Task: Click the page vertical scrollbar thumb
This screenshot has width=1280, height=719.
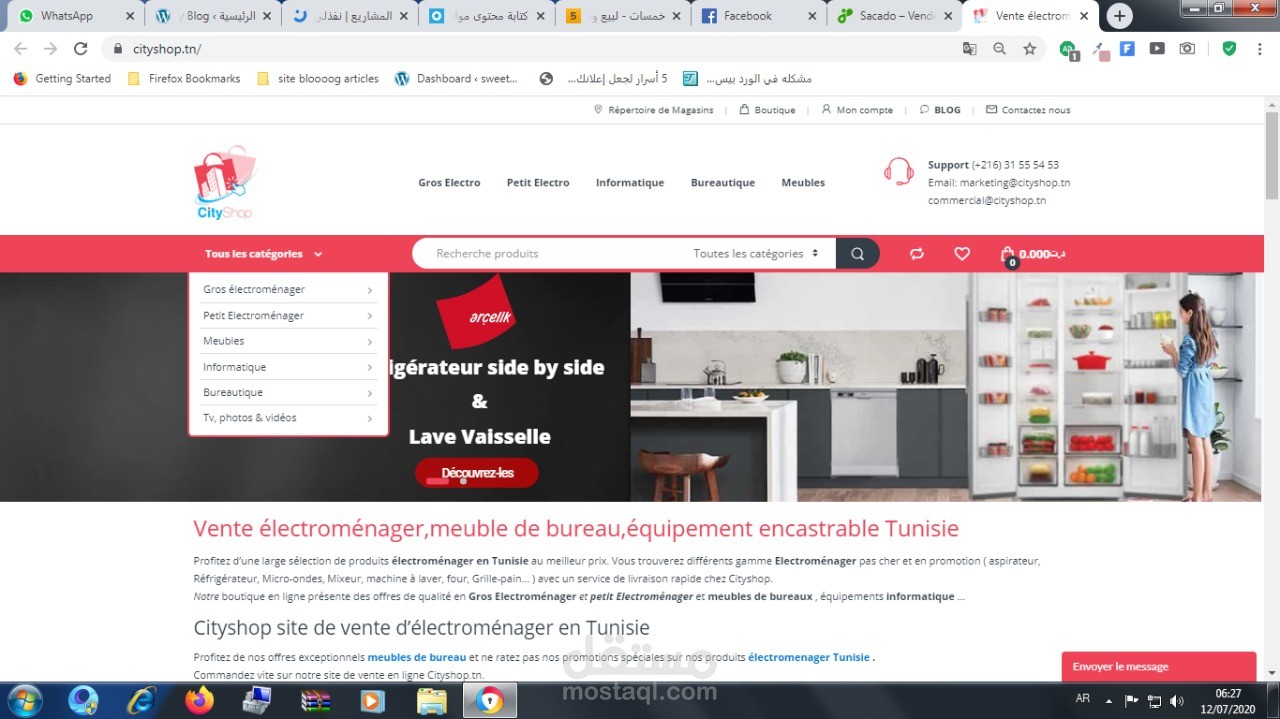Action: pyautogui.click(x=1272, y=155)
